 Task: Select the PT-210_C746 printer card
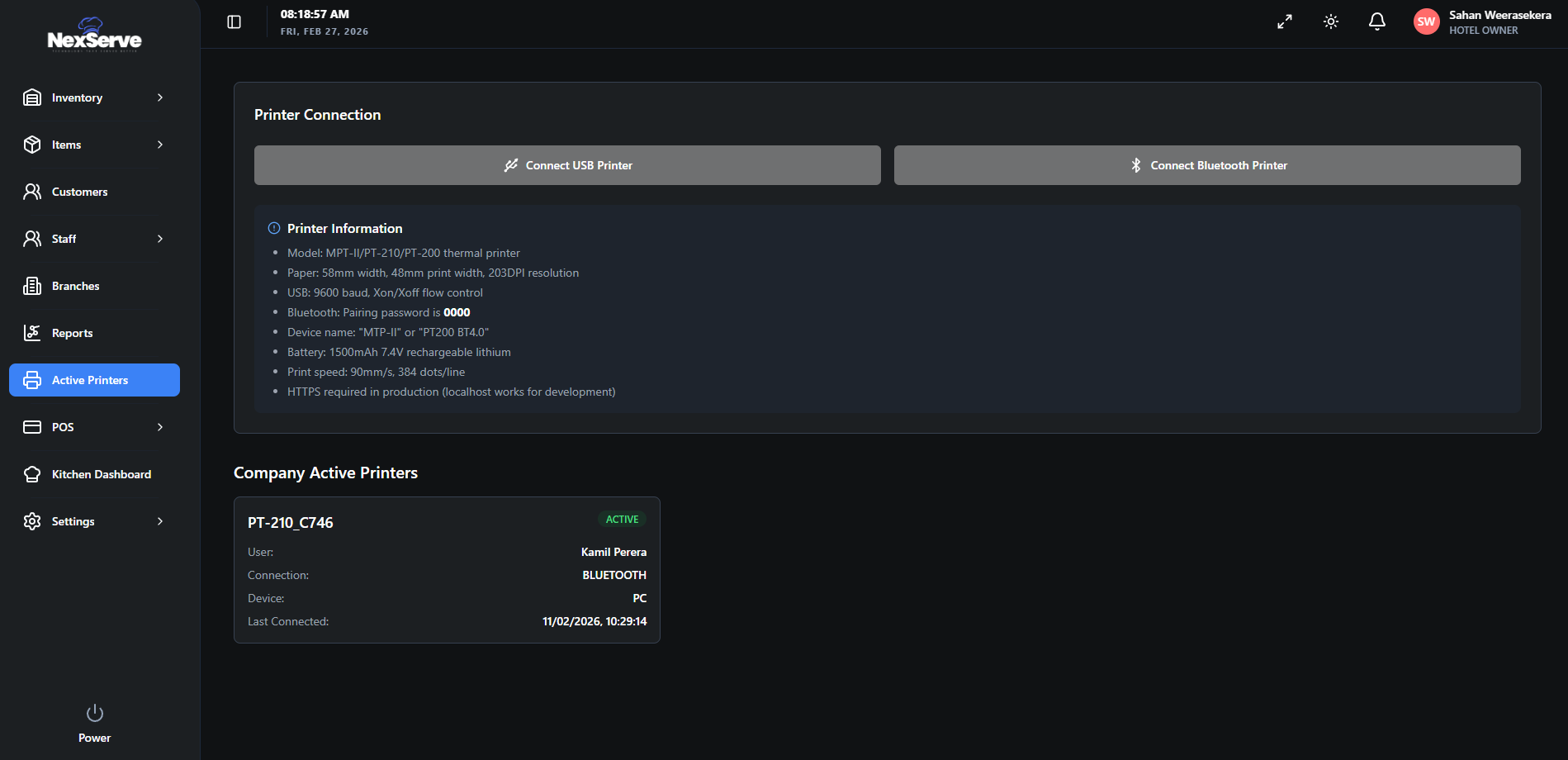tap(447, 570)
